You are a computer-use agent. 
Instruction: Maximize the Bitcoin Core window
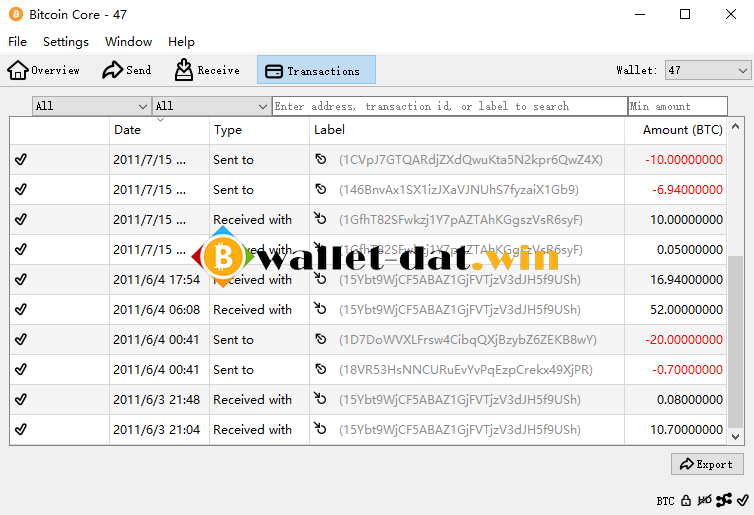(685, 14)
